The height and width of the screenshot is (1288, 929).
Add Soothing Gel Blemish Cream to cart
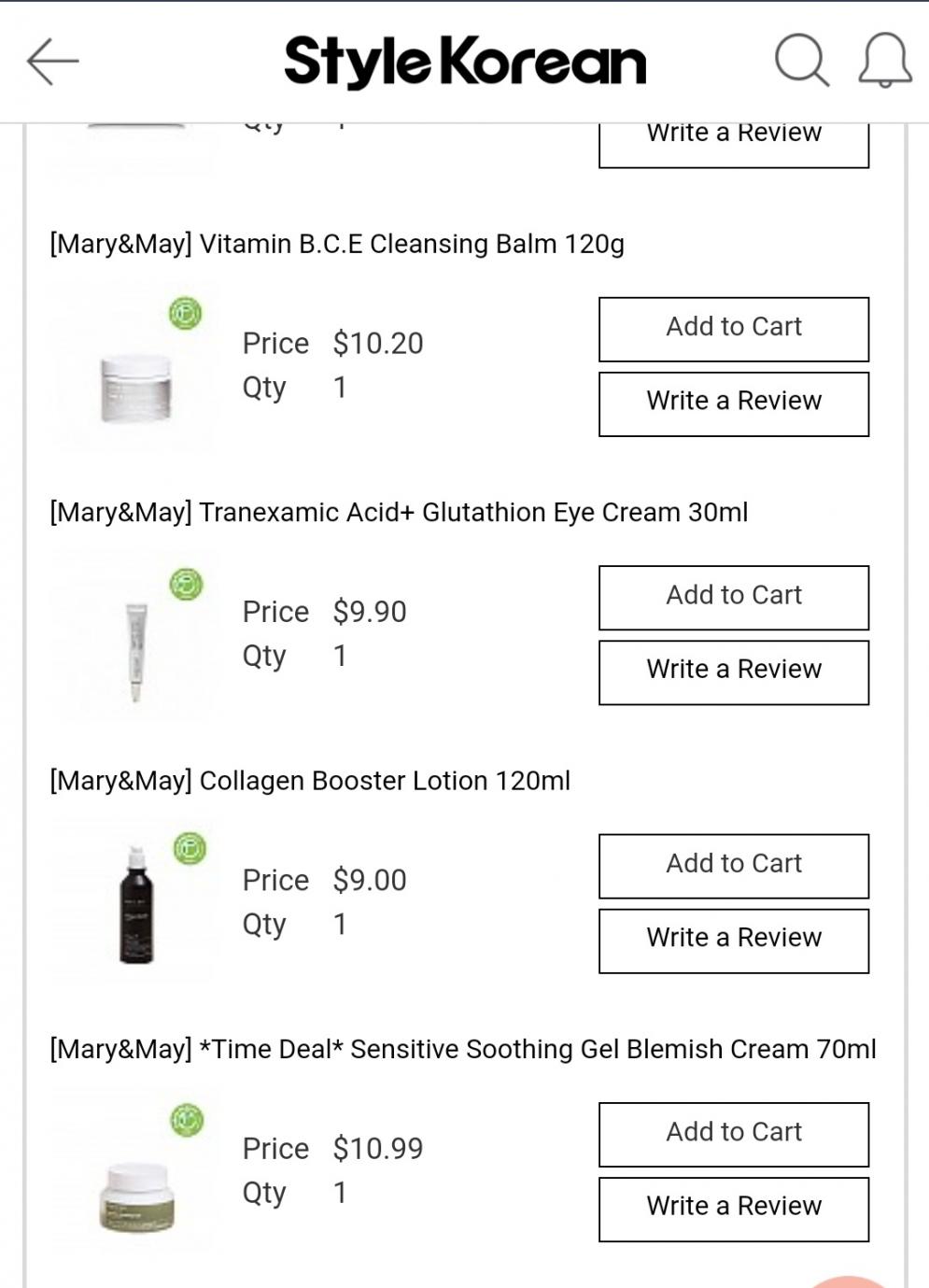(x=734, y=1134)
